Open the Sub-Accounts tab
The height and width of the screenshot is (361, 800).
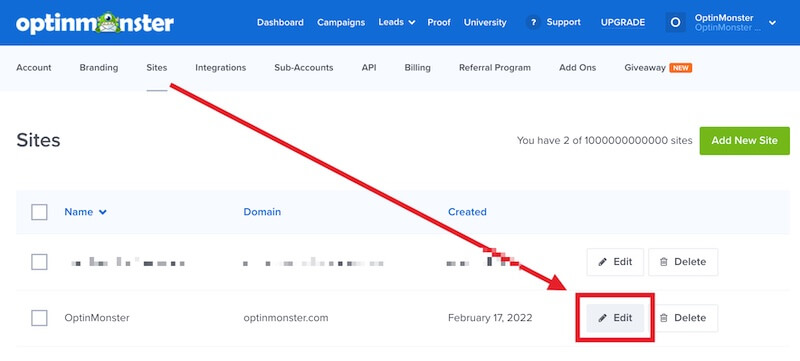[304, 67]
